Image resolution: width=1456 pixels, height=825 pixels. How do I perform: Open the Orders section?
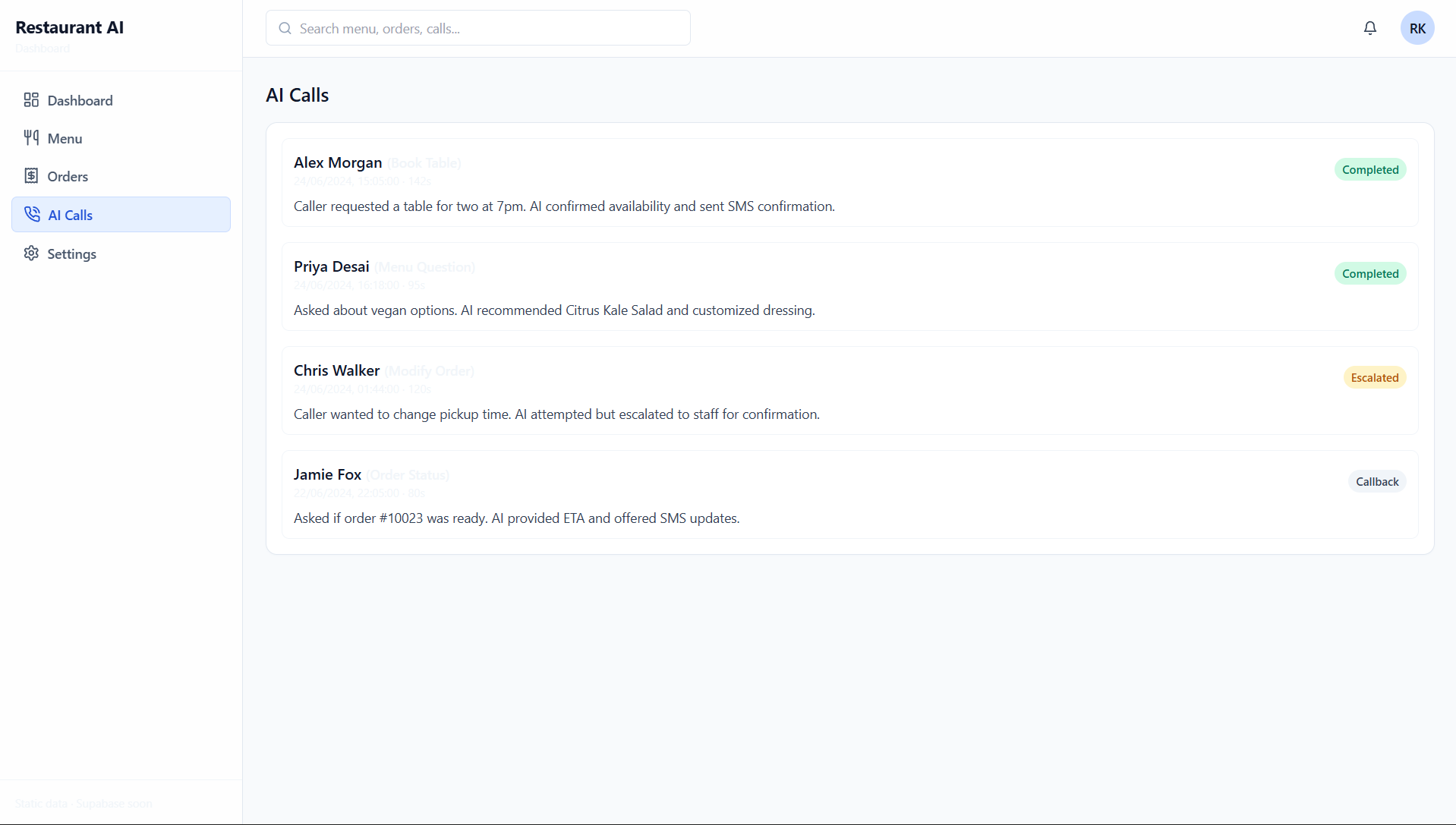tap(68, 176)
